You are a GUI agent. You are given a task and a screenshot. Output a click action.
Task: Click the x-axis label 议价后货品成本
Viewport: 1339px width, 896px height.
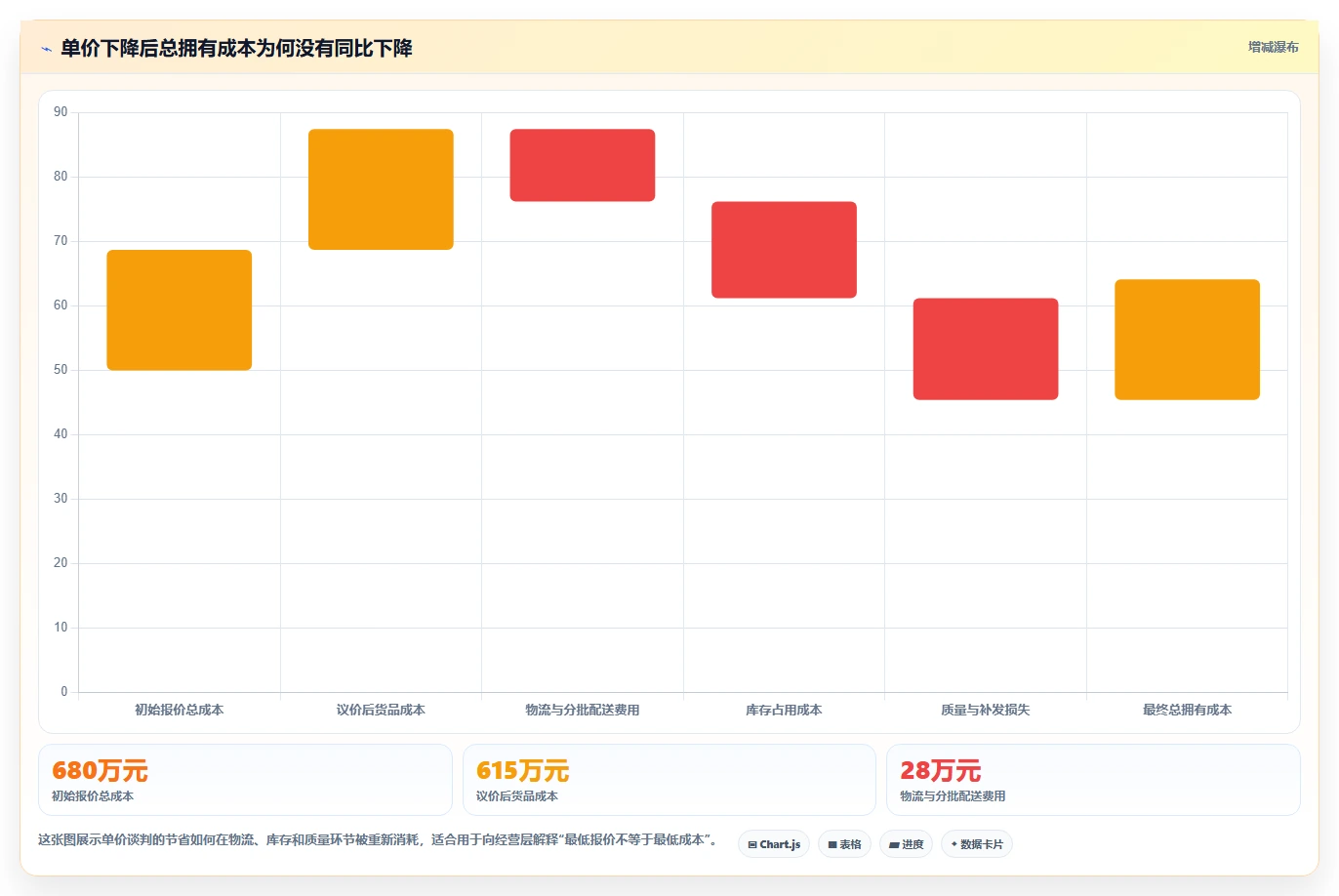[x=381, y=710]
